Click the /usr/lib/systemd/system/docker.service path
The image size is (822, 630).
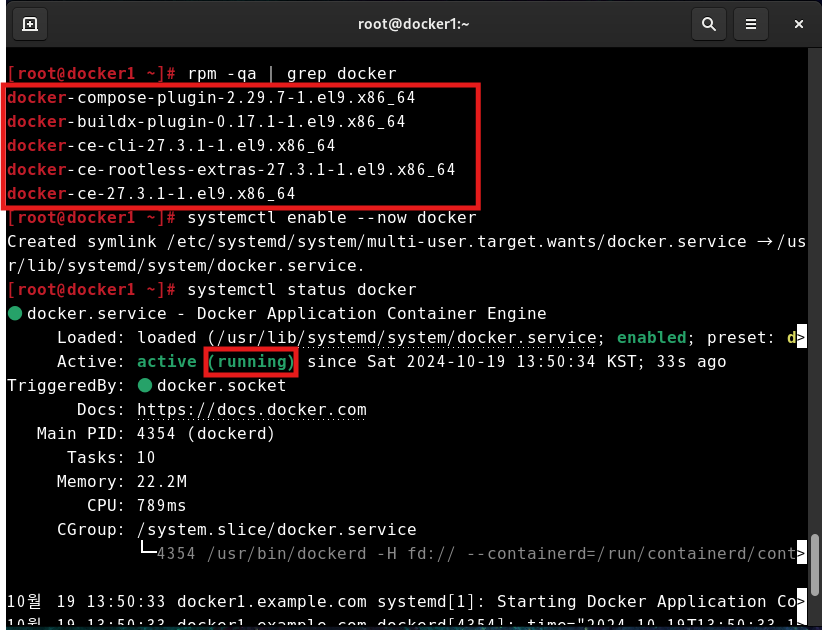coord(406,338)
